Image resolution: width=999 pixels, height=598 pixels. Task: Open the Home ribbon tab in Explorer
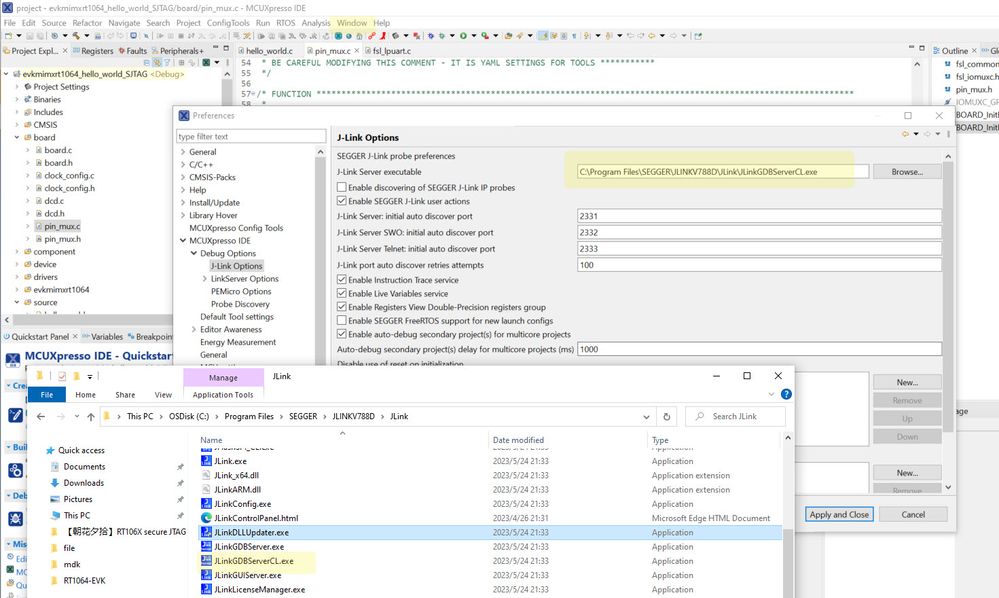pyautogui.click(x=85, y=395)
